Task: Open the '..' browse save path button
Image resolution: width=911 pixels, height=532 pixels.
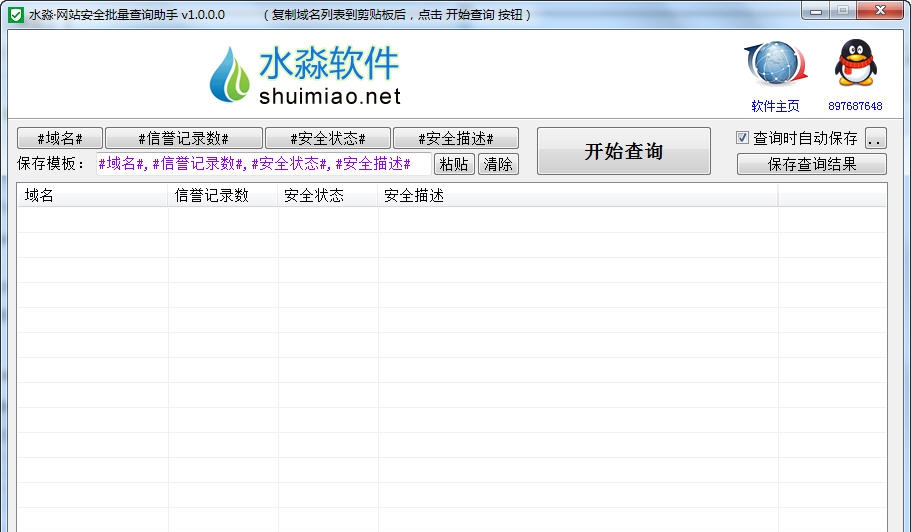Action: click(876, 138)
